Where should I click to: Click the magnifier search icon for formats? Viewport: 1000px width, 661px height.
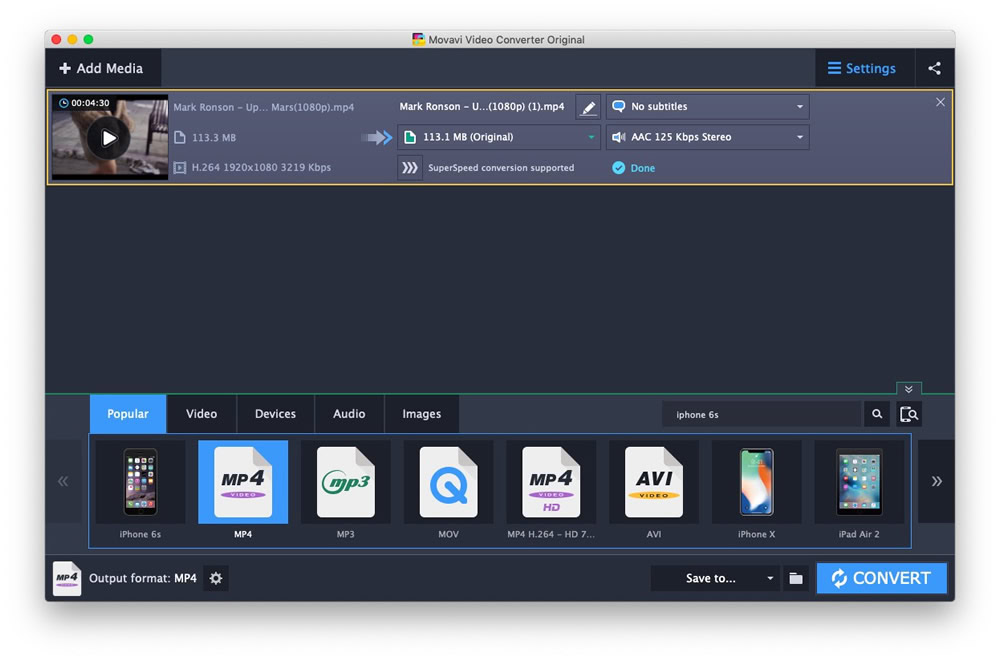pyautogui.click(x=877, y=414)
